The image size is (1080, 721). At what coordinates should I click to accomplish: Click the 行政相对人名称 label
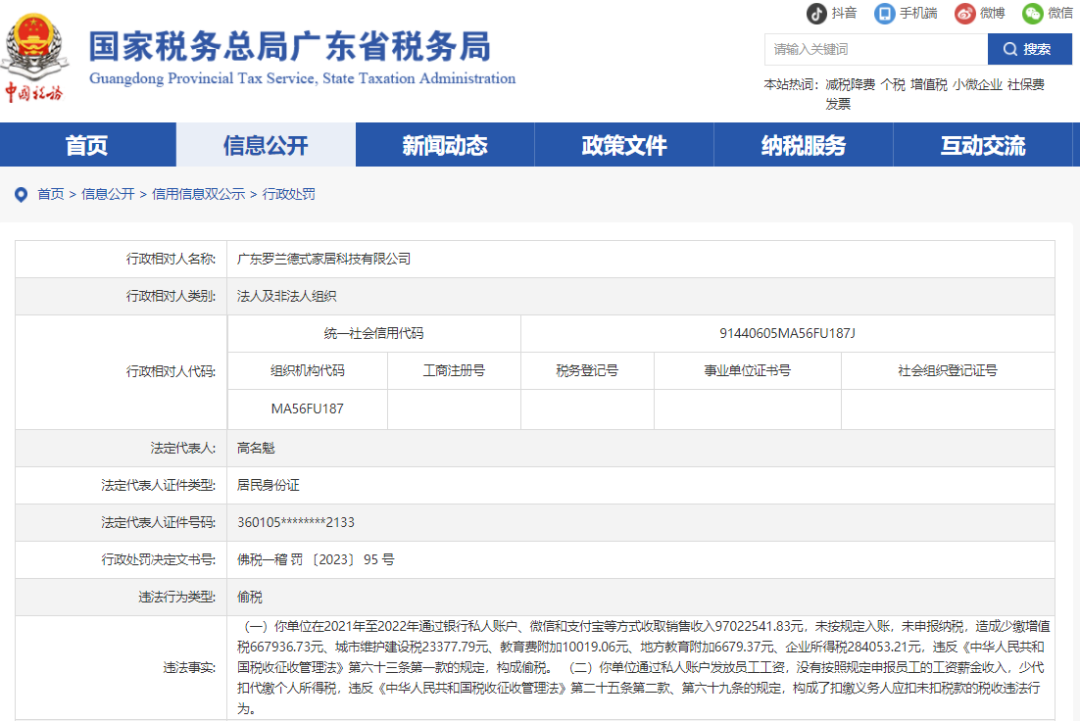pyautogui.click(x=171, y=259)
